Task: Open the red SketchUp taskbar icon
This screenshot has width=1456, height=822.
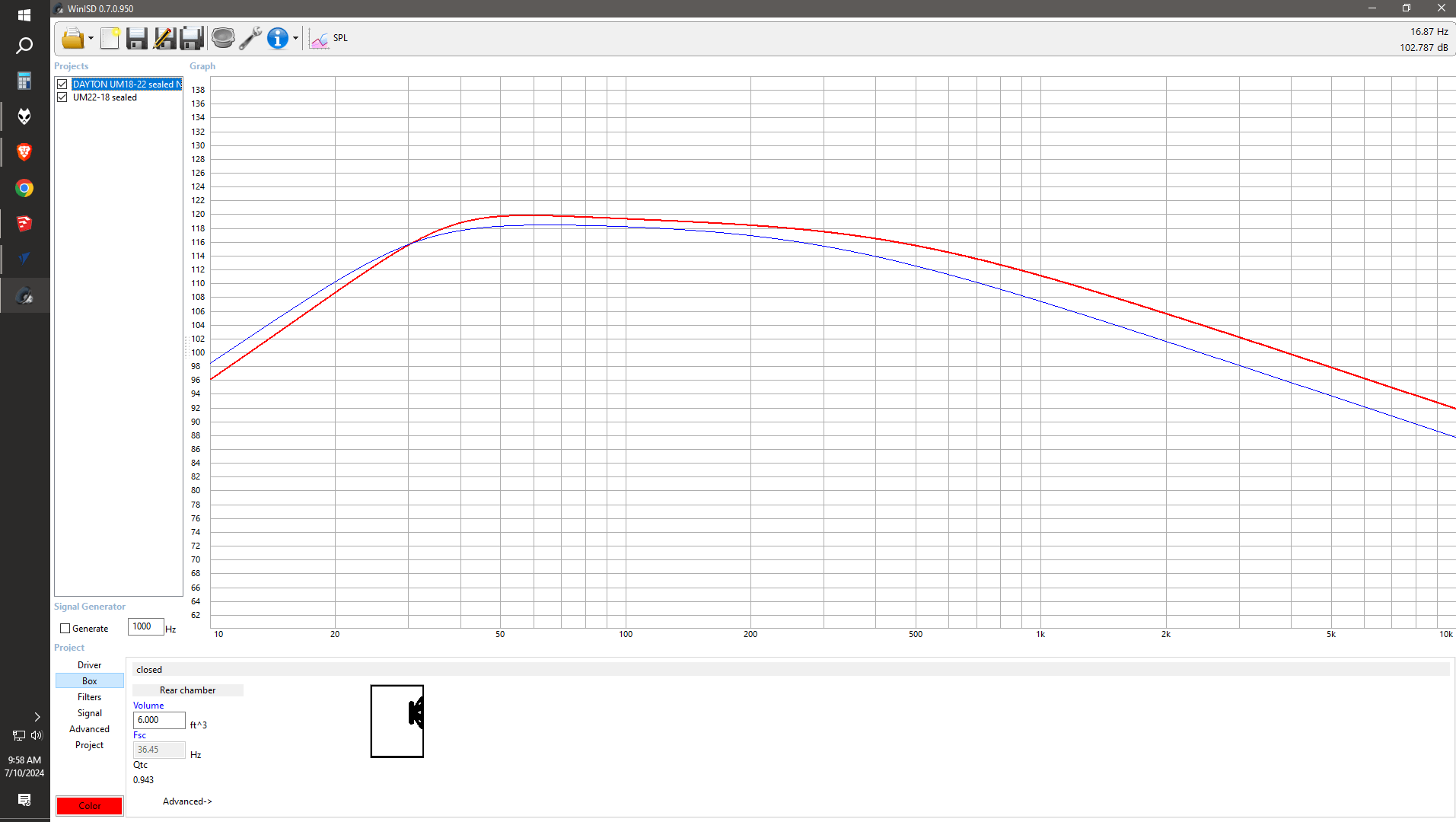Action: (x=24, y=224)
